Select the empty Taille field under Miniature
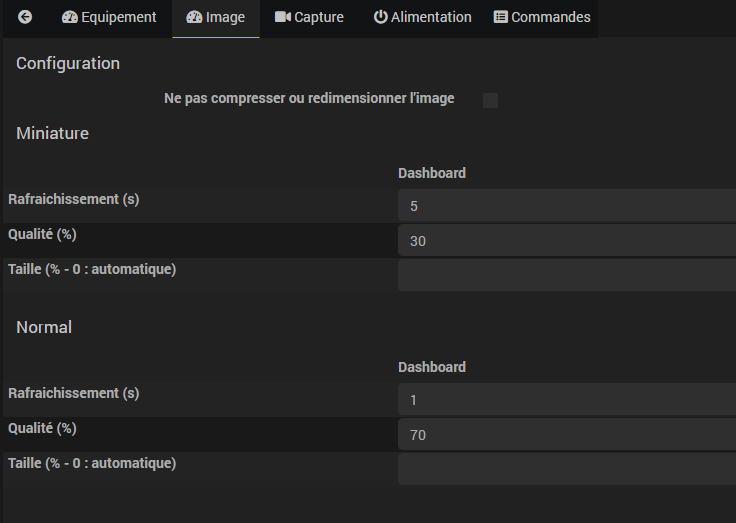The height and width of the screenshot is (523, 736). [x=566, y=275]
